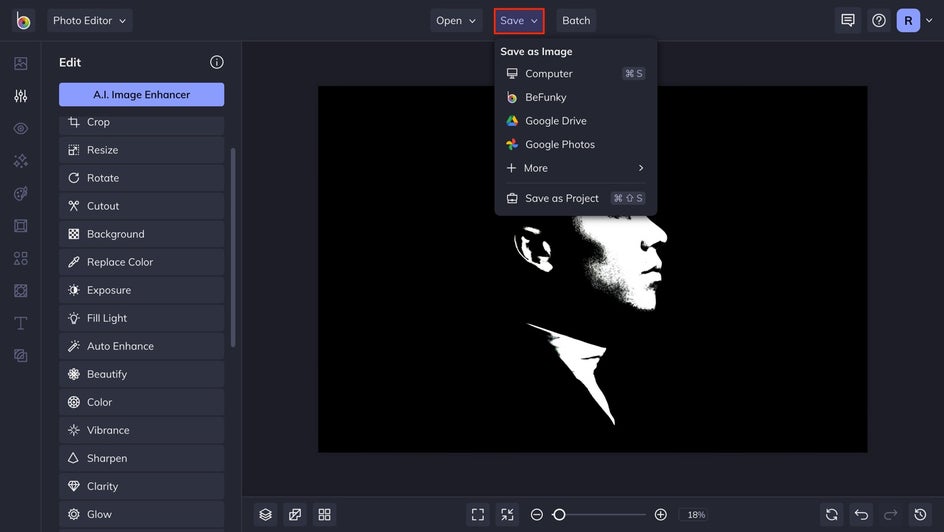Open the Frames sidebar icon
Image resolution: width=944 pixels, height=532 pixels.
[20, 226]
